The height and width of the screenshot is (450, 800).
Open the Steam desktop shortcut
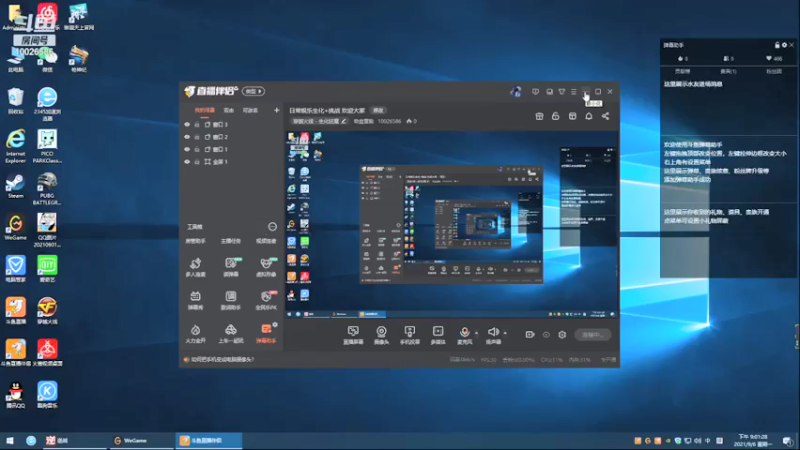click(x=15, y=186)
